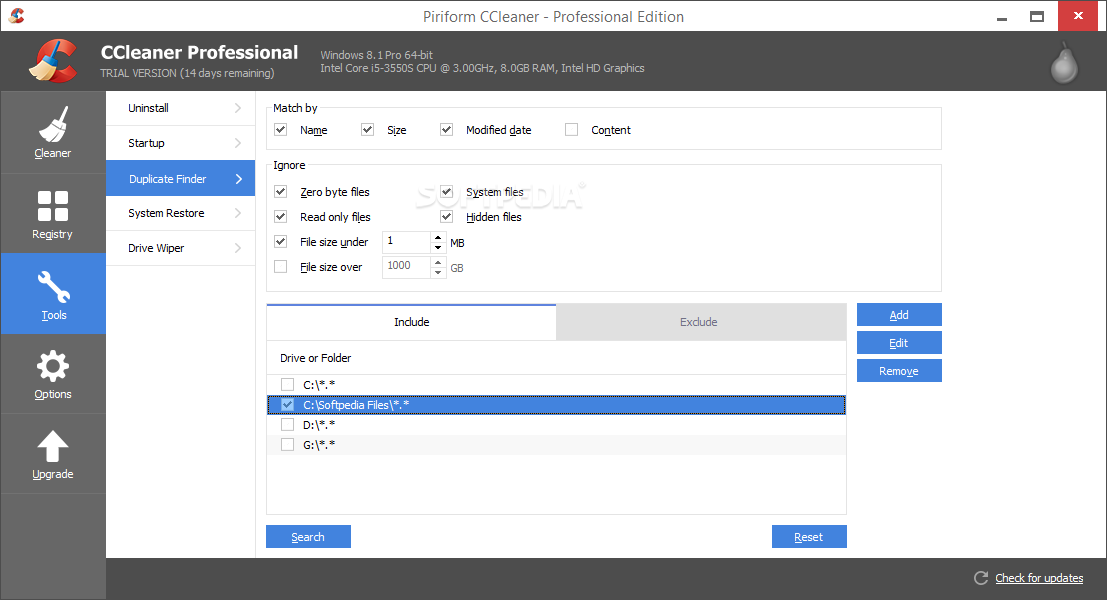Decrease File size over value with down arrow
Image resolution: width=1107 pixels, height=600 pixels.
coord(438,272)
